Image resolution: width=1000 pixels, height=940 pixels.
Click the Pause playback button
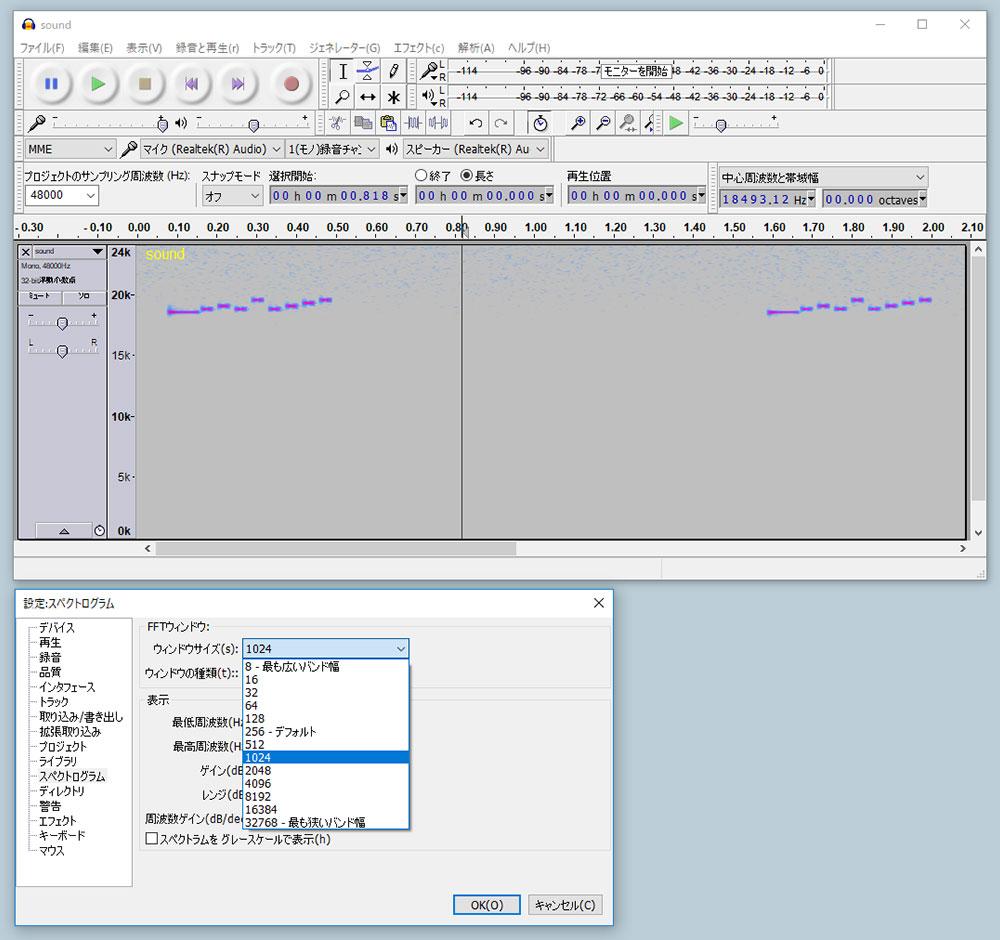coord(51,84)
